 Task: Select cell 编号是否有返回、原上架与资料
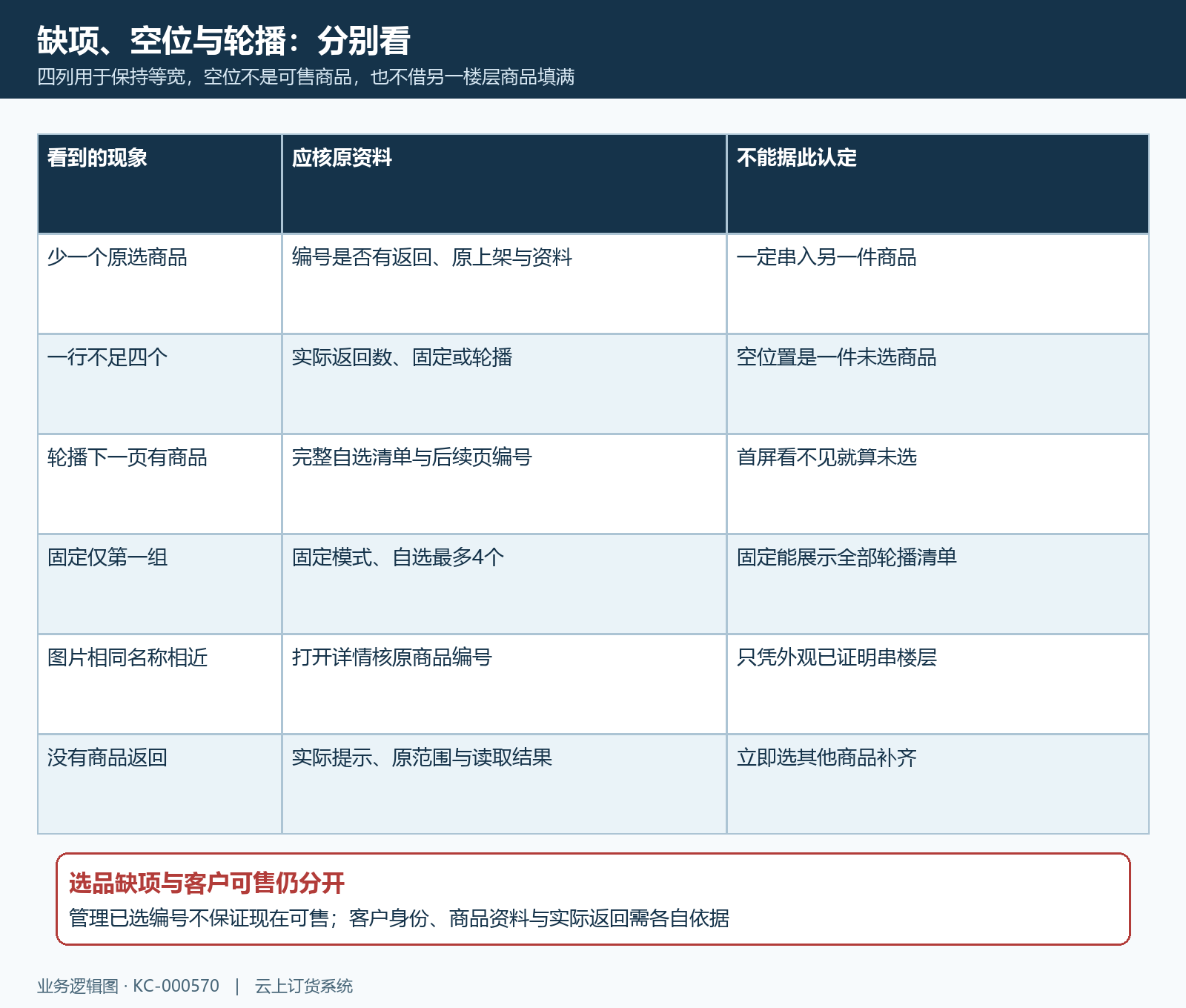pyautogui.click(x=504, y=284)
